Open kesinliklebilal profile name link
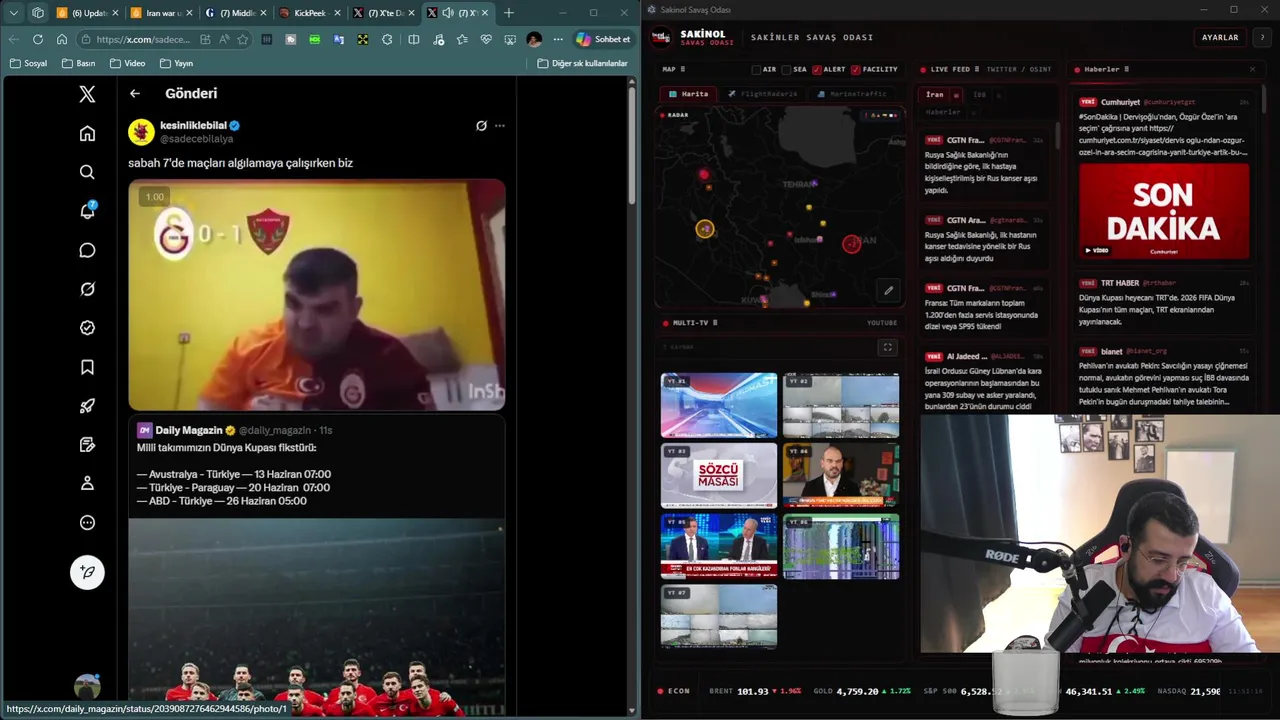The height and width of the screenshot is (720, 1280). pyautogui.click(x=193, y=125)
